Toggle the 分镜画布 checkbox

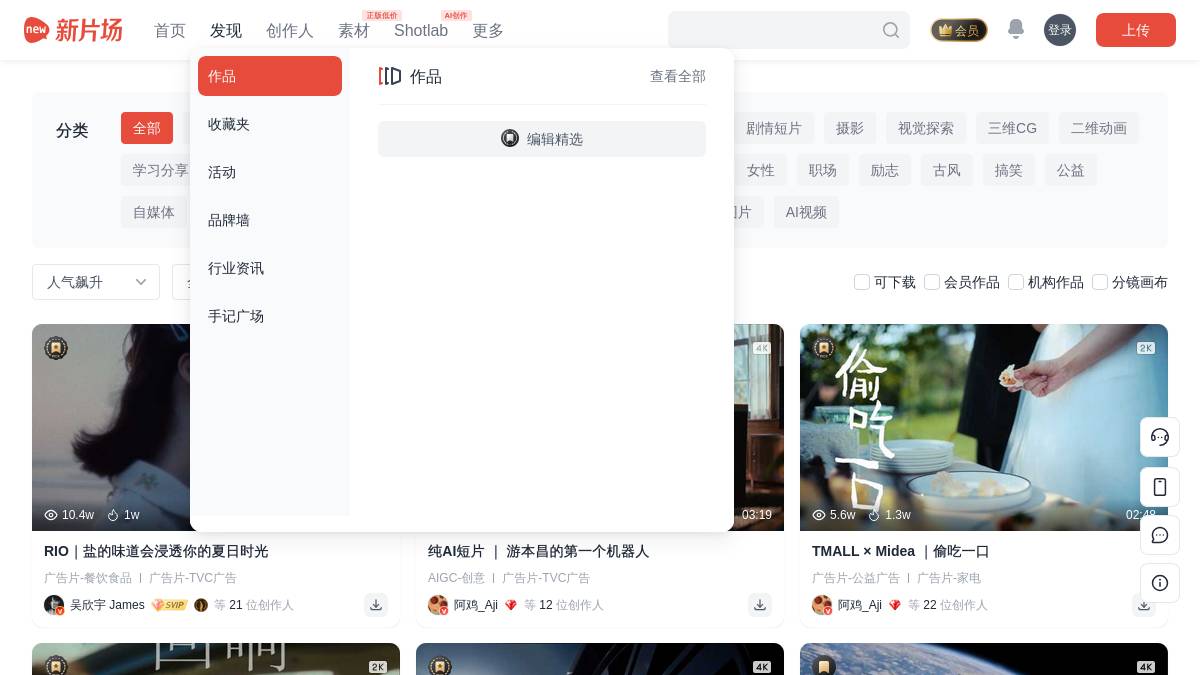point(1100,282)
